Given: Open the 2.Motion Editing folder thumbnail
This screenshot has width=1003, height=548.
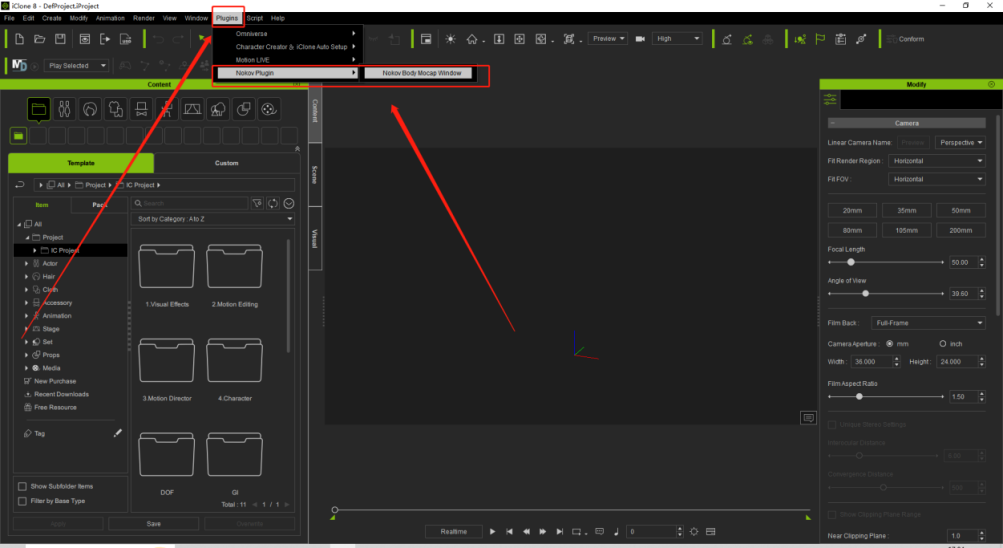Looking at the screenshot, I should pos(234,267).
